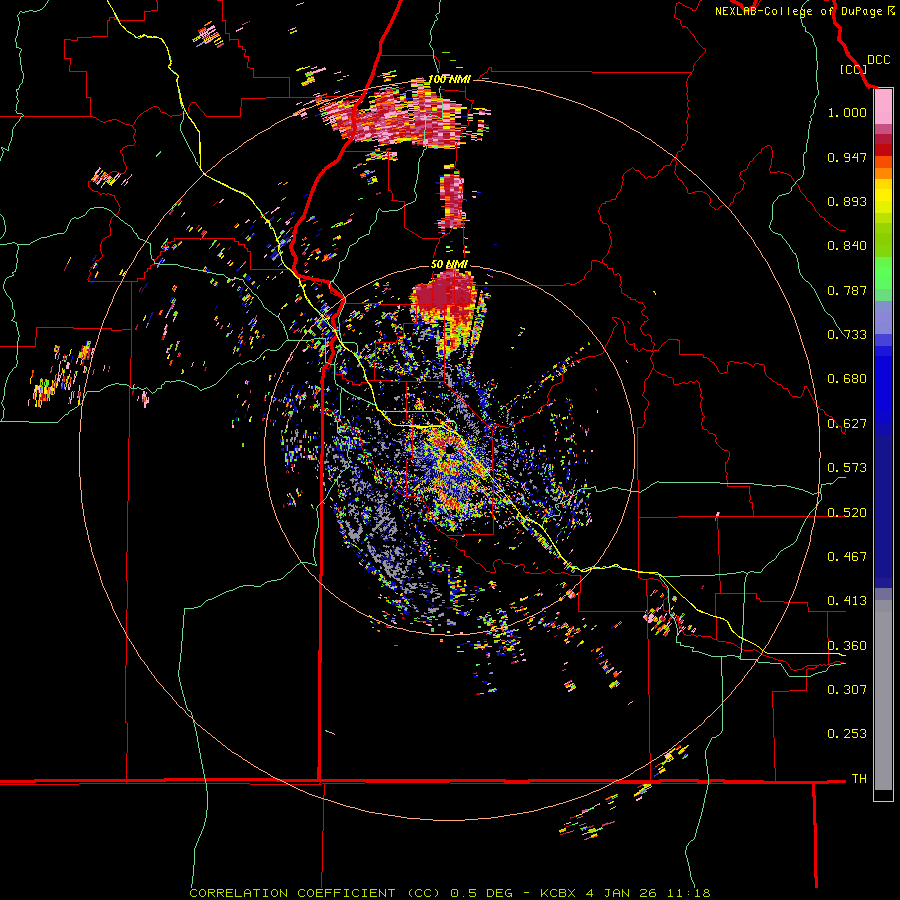Viewport: 900px width, 900px height.
Task: Click the 0.627 scale value label
Action: [x=847, y=424]
